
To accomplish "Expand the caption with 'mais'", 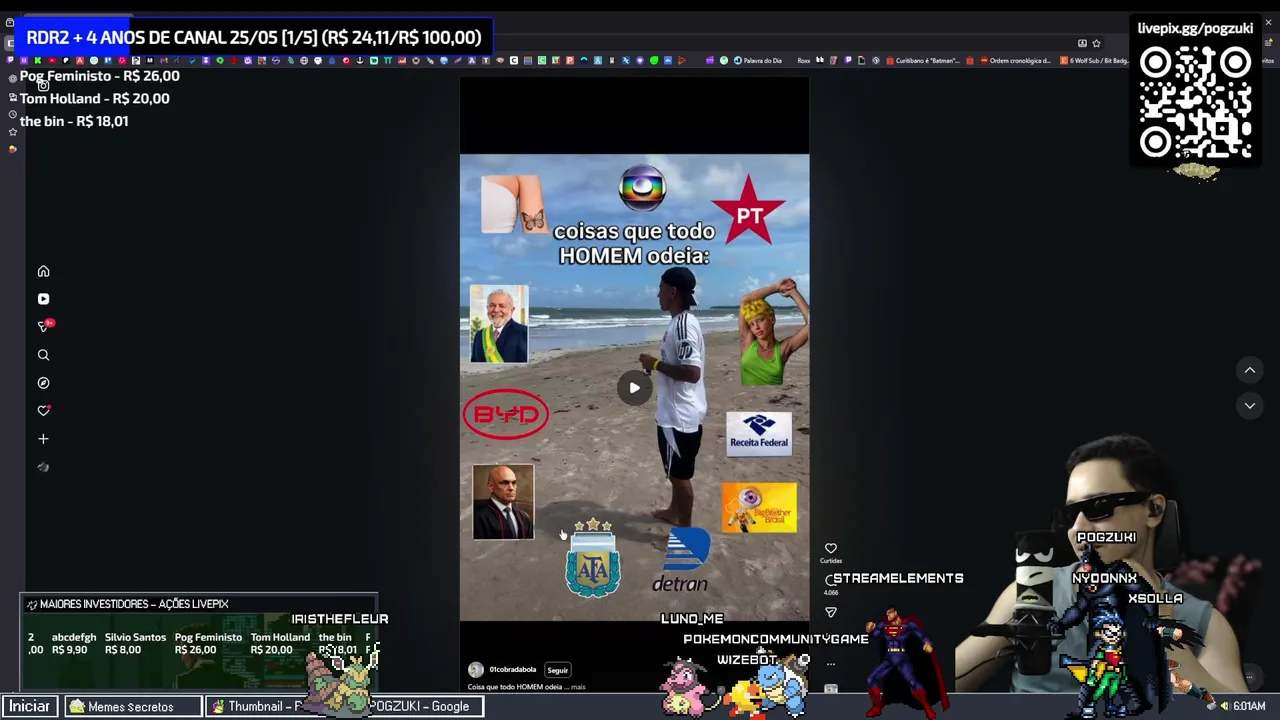I will click(x=578, y=687).
